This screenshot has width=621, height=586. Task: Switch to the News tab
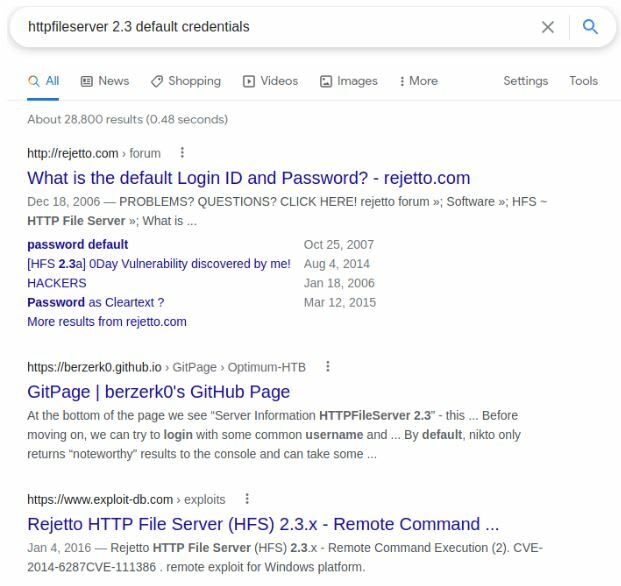click(105, 81)
